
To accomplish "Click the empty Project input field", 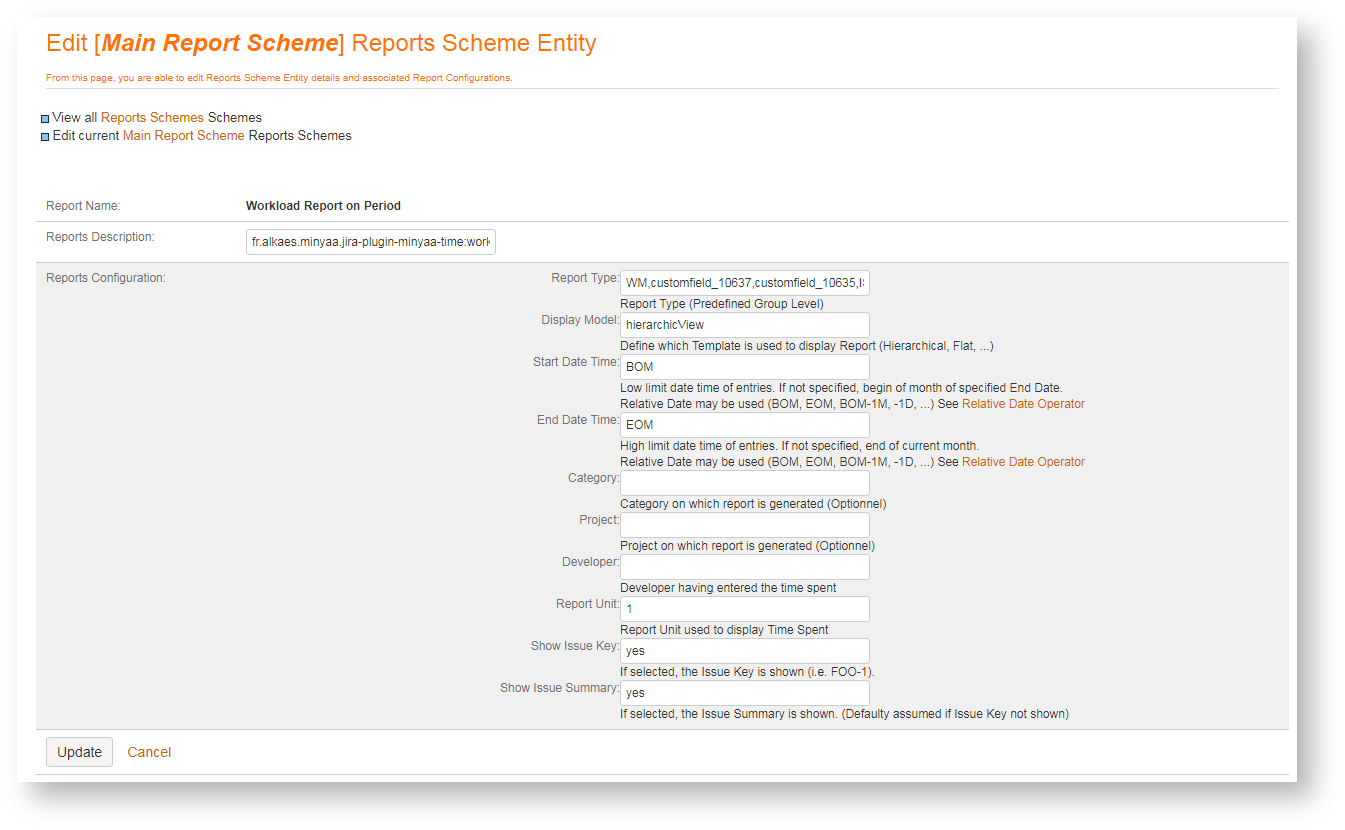I will tap(744, 525).
